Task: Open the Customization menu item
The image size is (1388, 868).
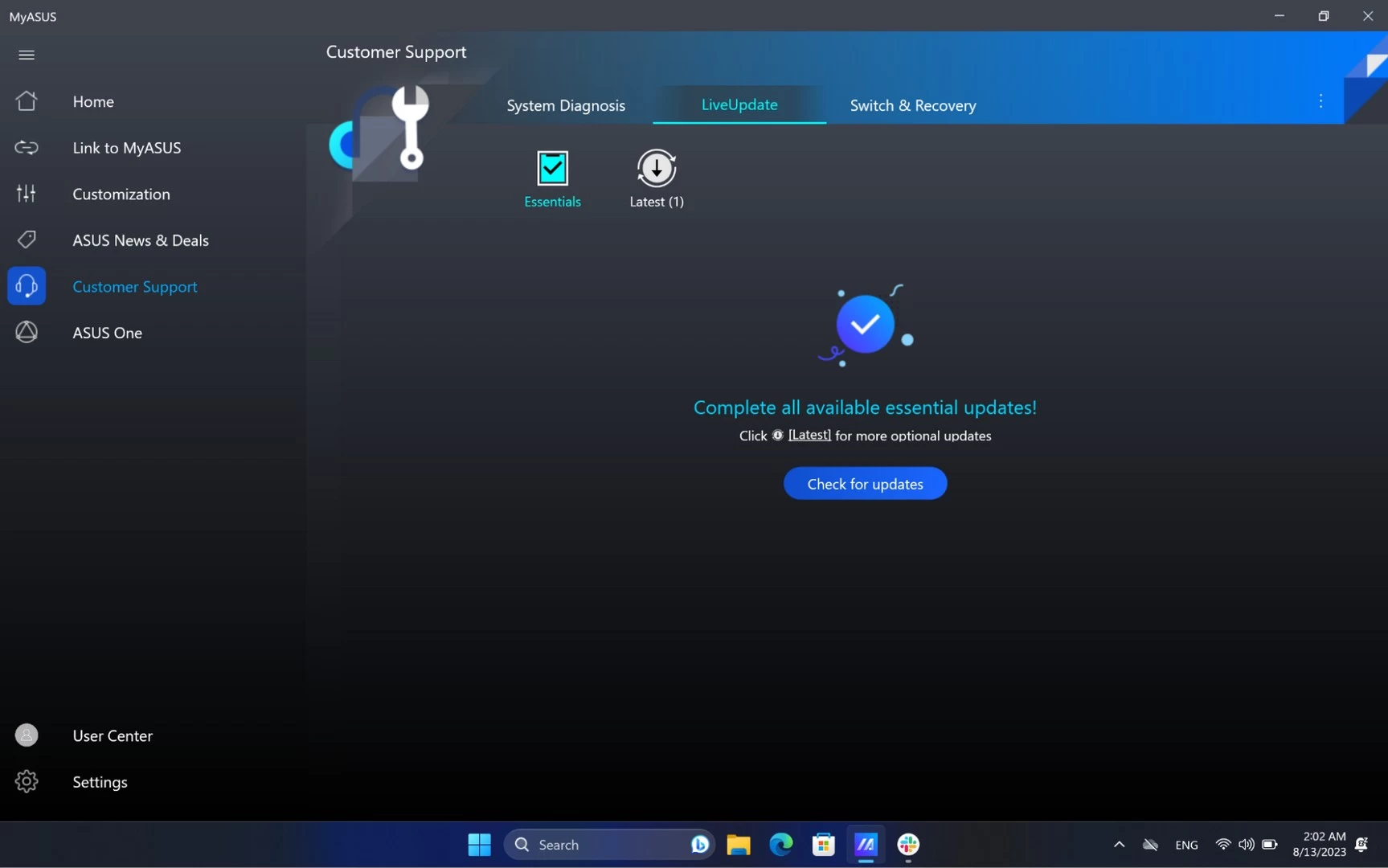Action: coord(121,194)
